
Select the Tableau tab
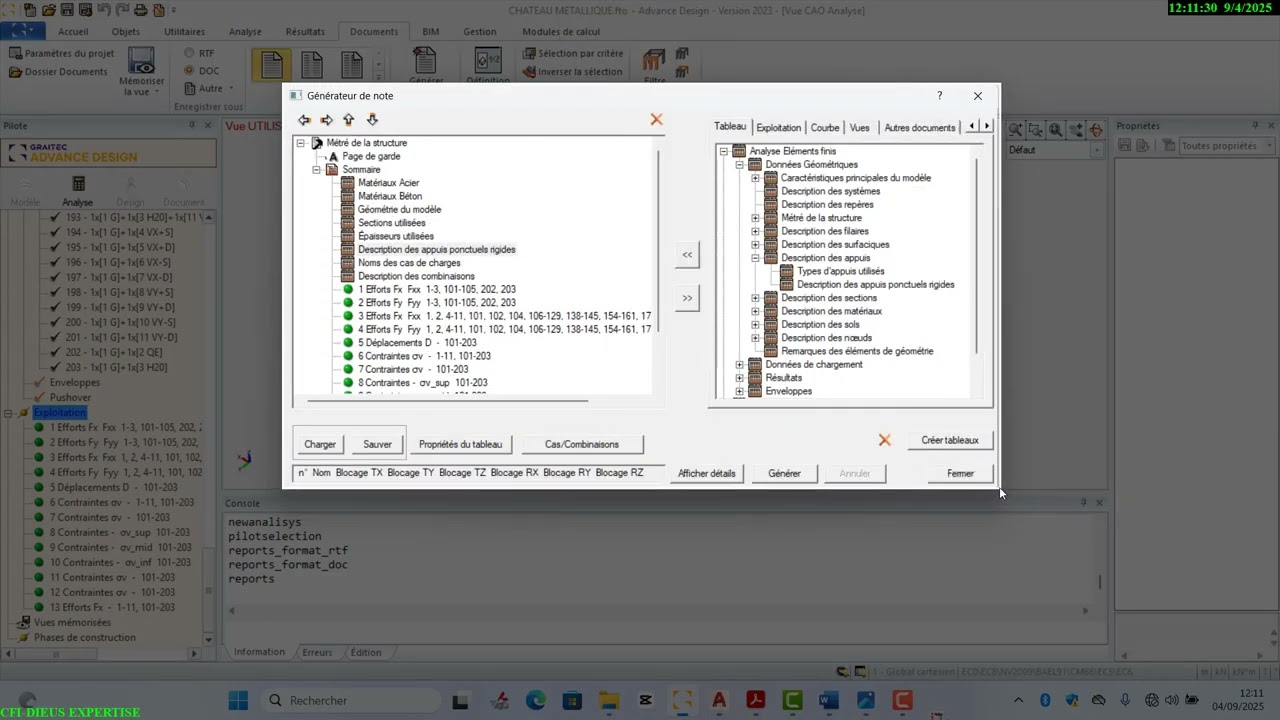click(x=730, y=127)
